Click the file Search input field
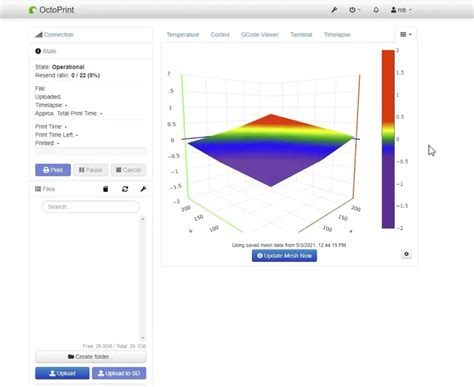The image size is (474, 387). [x=91, y=207]
